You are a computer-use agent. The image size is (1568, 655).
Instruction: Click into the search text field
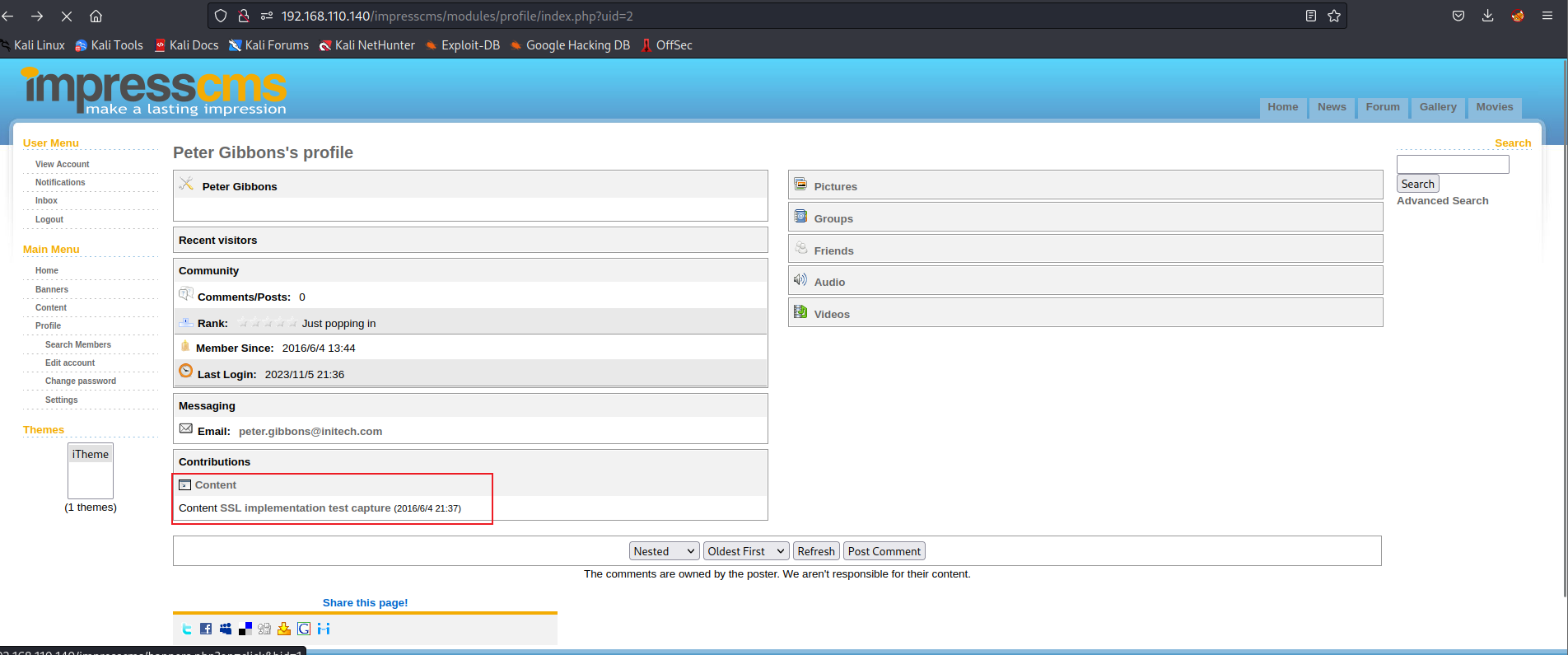(1453, 164)
